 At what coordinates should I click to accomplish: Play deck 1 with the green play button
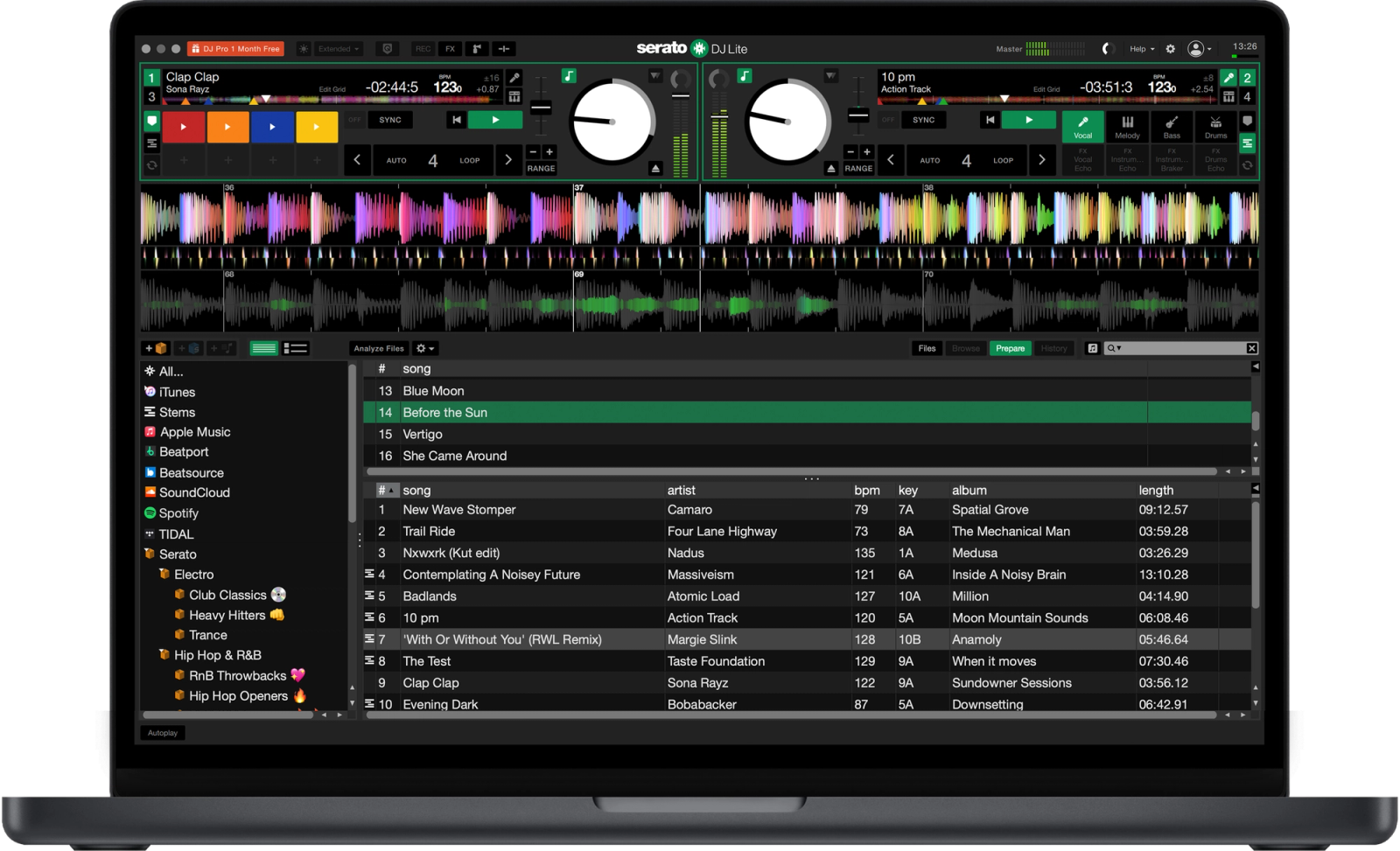[495, 120]
